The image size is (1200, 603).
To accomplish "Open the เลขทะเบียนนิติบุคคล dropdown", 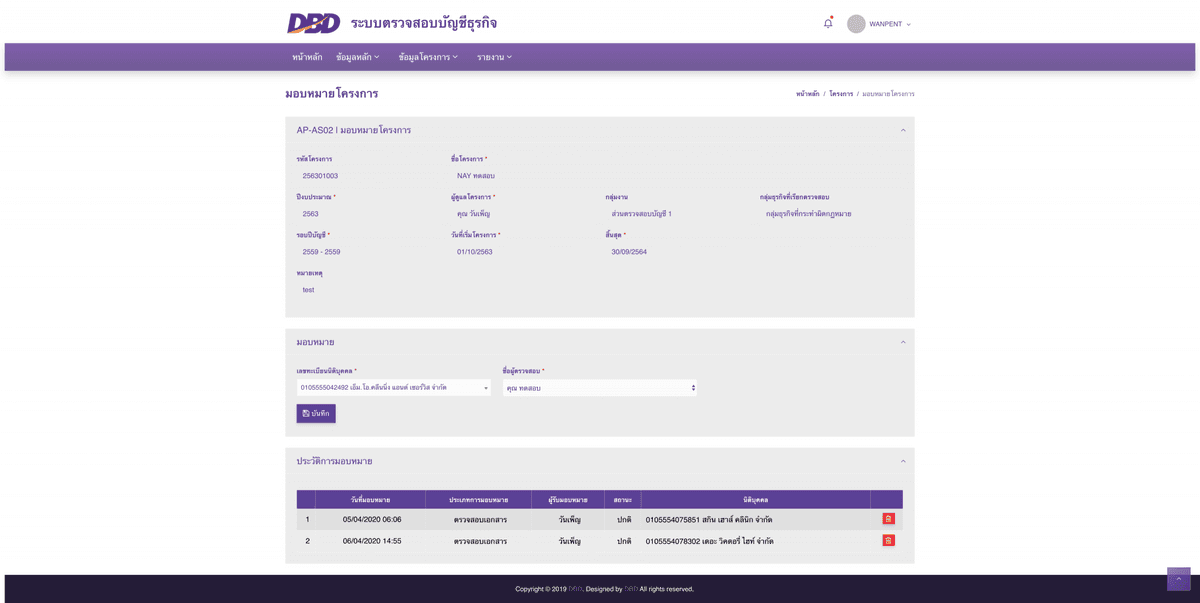I will click(x=394, y=388).
